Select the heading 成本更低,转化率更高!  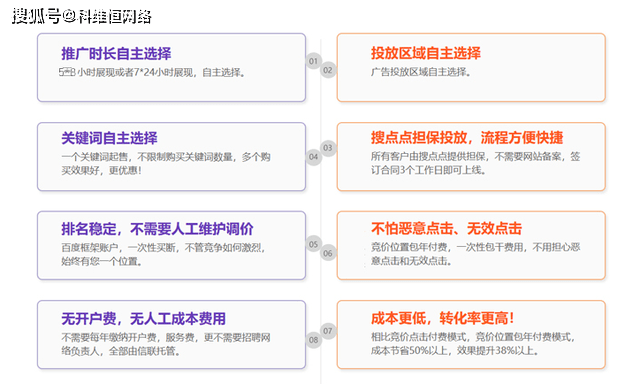click(x=443, y=318)
